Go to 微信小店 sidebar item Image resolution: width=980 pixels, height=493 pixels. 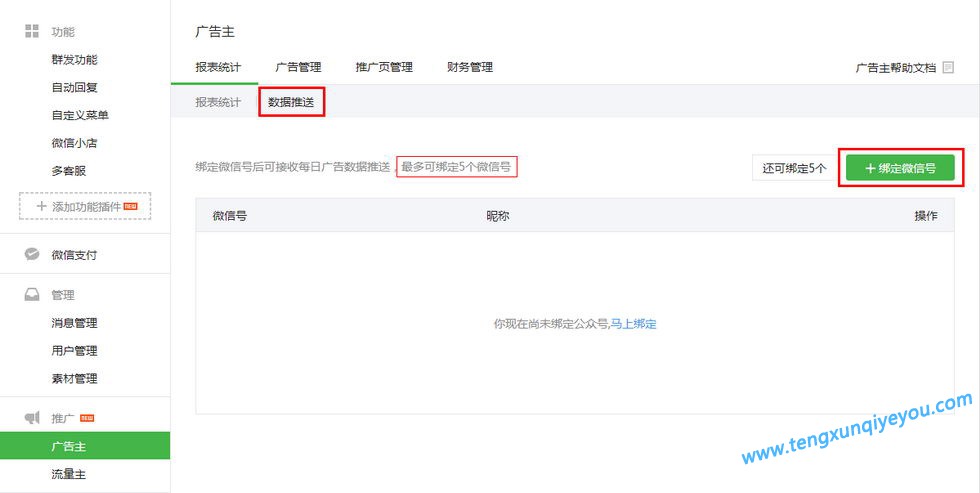pyautogui.click(x=74, y=143)
